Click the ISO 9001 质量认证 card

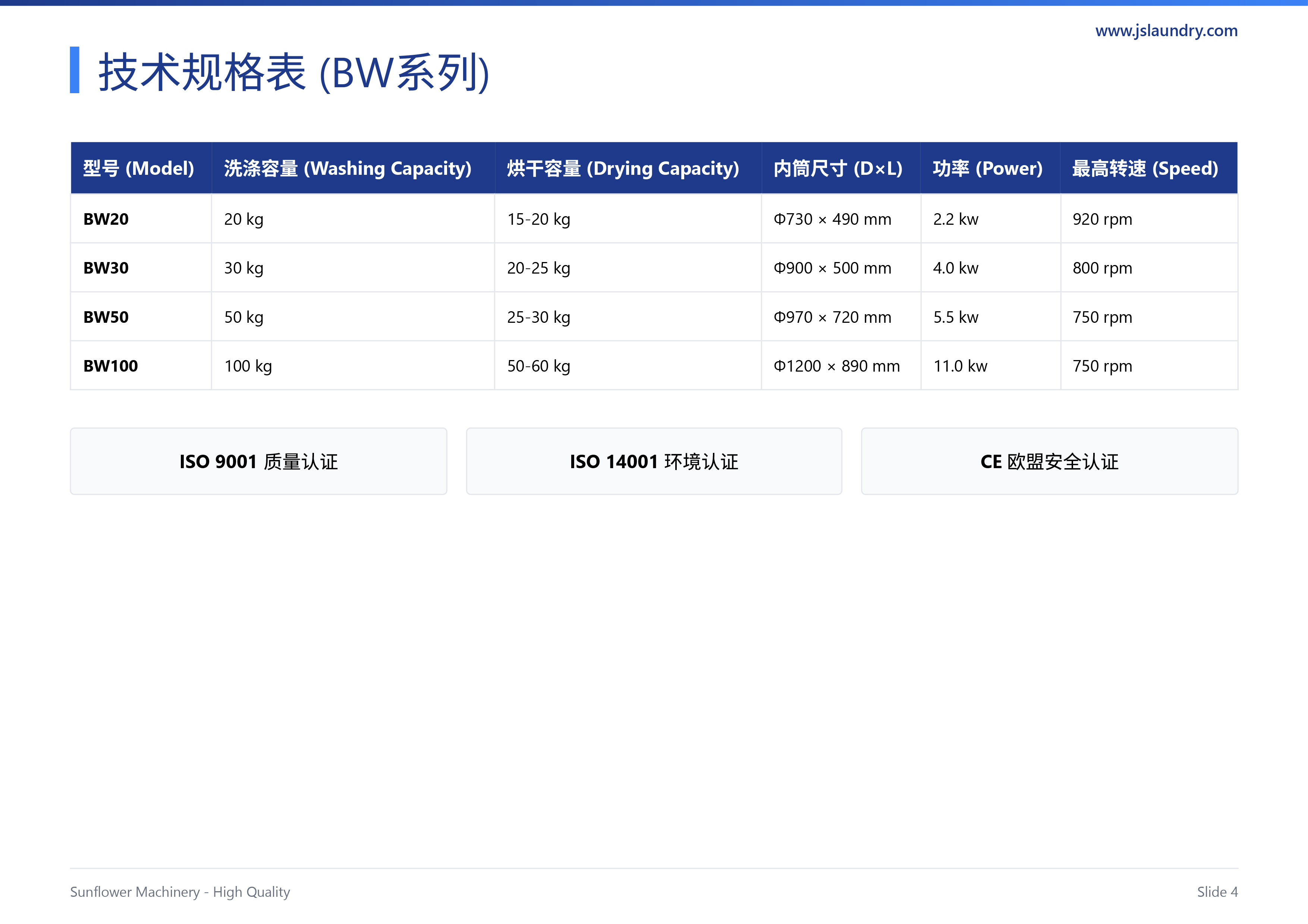[259, 461]
